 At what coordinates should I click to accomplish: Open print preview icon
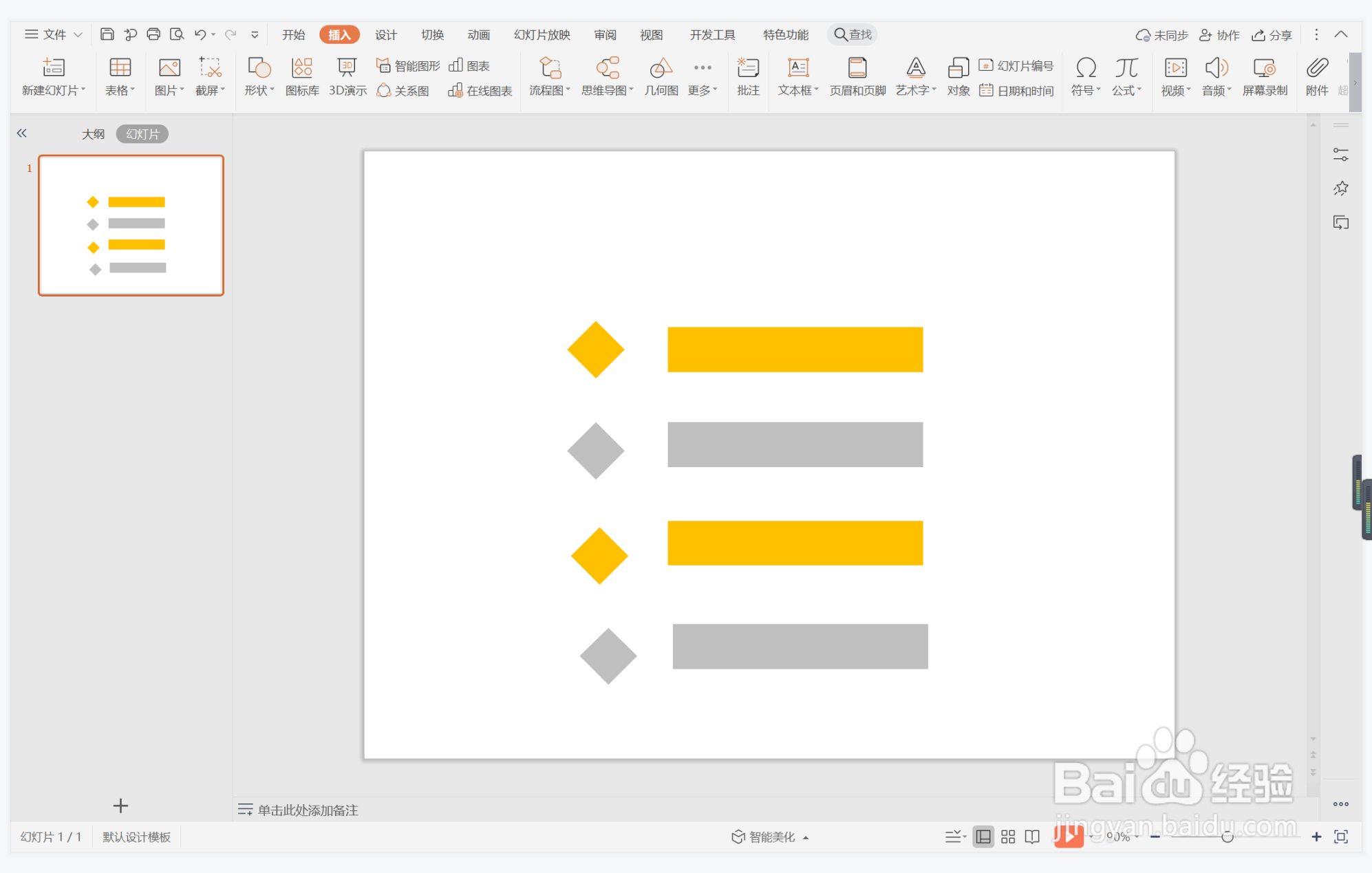(x=177, y=34)
